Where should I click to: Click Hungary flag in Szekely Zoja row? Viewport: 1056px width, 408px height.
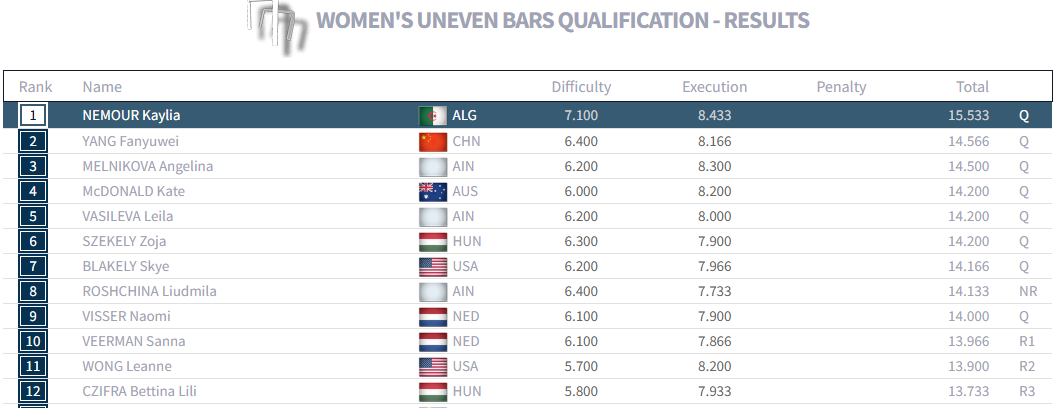(x=432, y=242)
